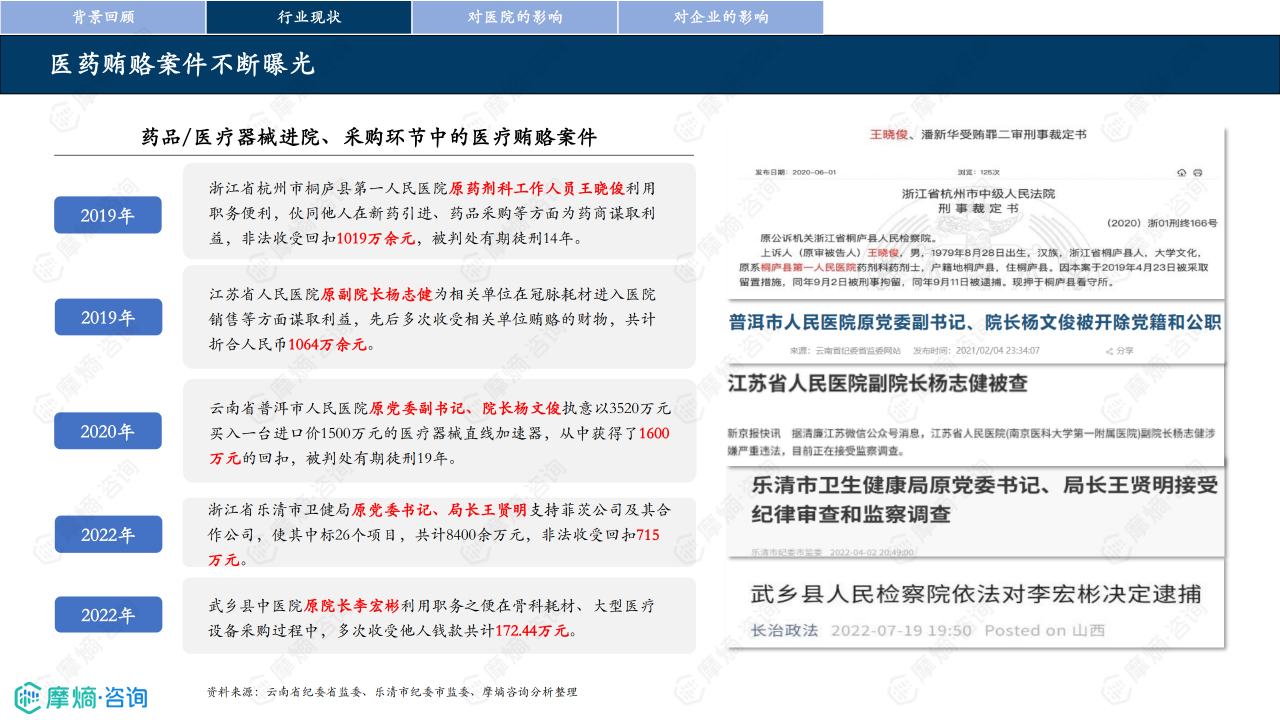Click the slide title 医药贿赂案件不断曝光

[183, 65]
